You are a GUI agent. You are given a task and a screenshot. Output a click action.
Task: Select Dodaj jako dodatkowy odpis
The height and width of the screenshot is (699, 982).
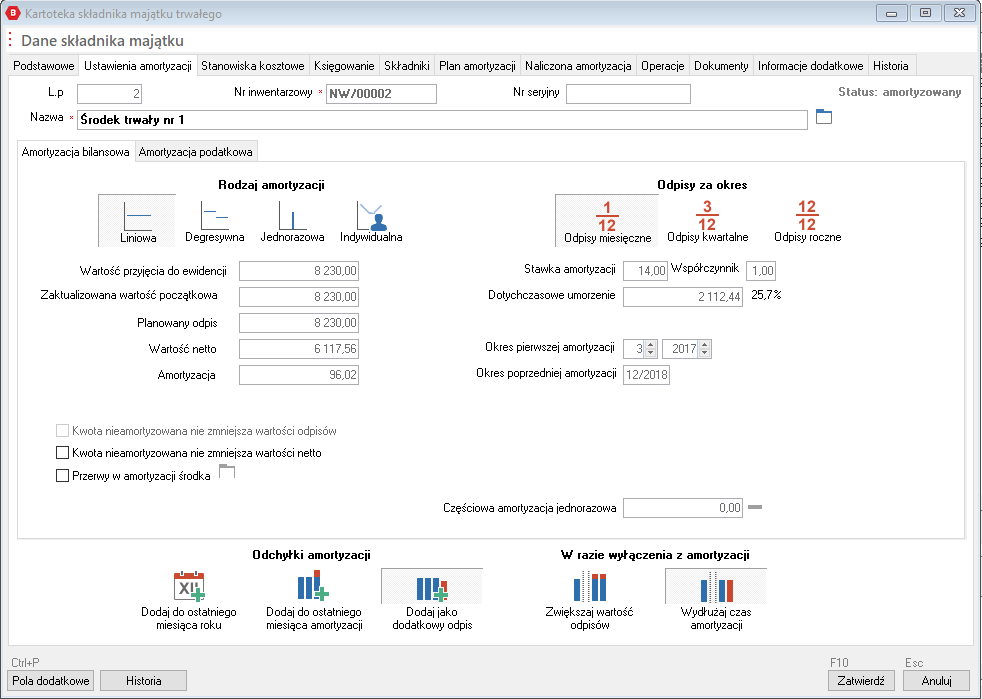click(432, 601)
